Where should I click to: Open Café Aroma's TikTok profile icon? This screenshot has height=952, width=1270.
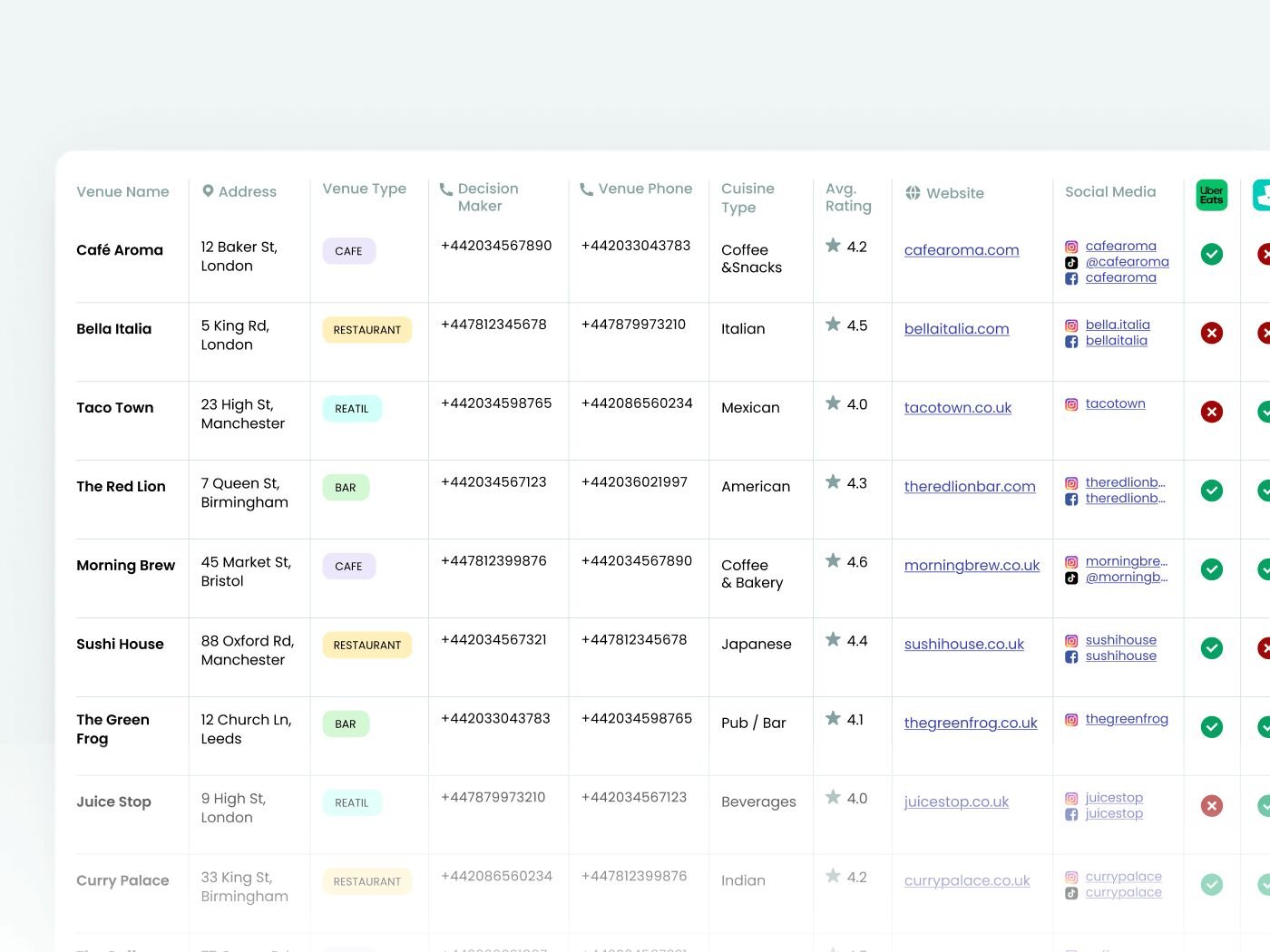point(1070,262)
